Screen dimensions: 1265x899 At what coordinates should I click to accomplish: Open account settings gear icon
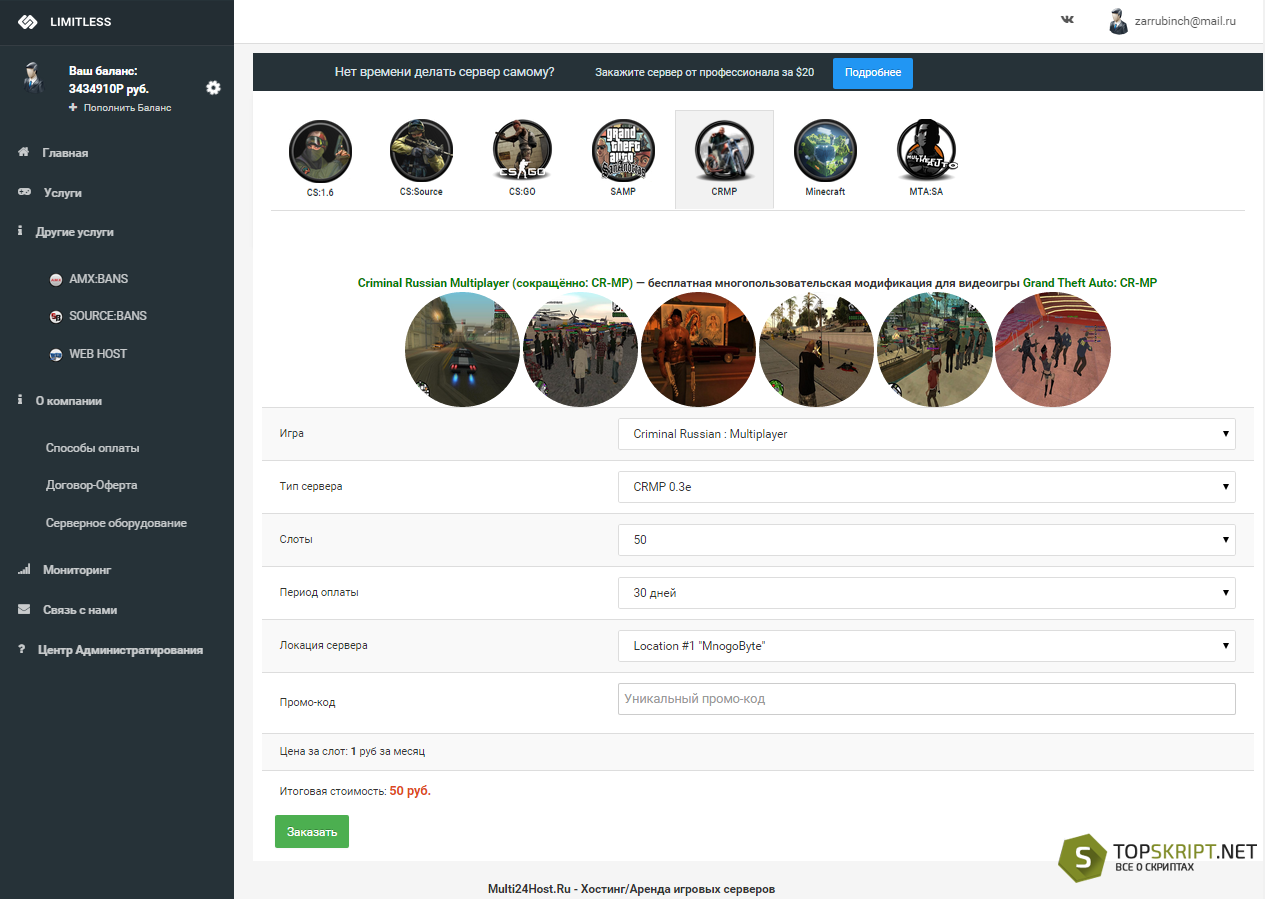coord(213,88)
